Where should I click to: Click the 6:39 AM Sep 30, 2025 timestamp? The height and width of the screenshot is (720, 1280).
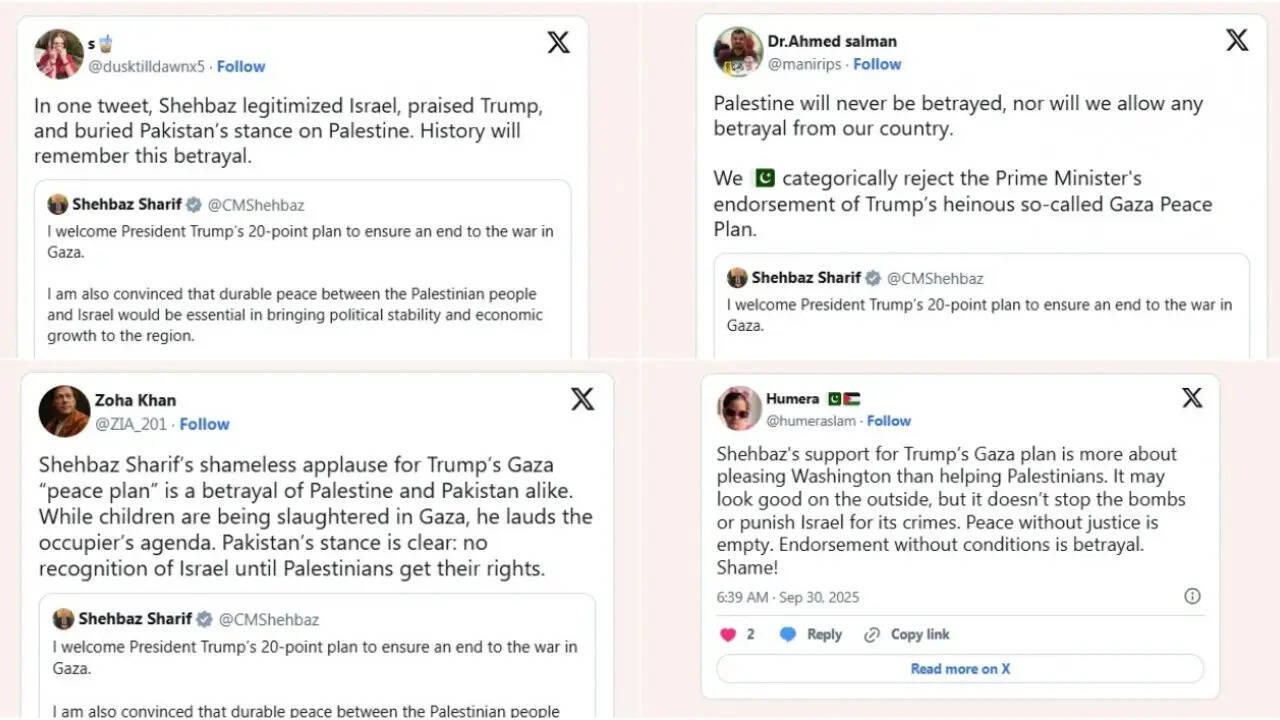tap(787, 597)
